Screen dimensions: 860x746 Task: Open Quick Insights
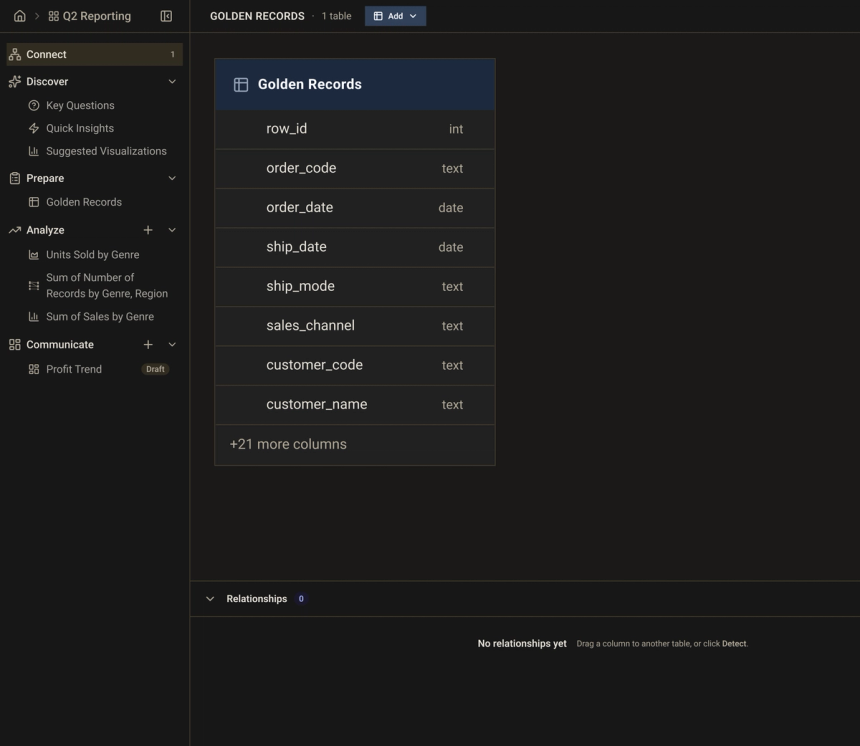coord(80,128)
